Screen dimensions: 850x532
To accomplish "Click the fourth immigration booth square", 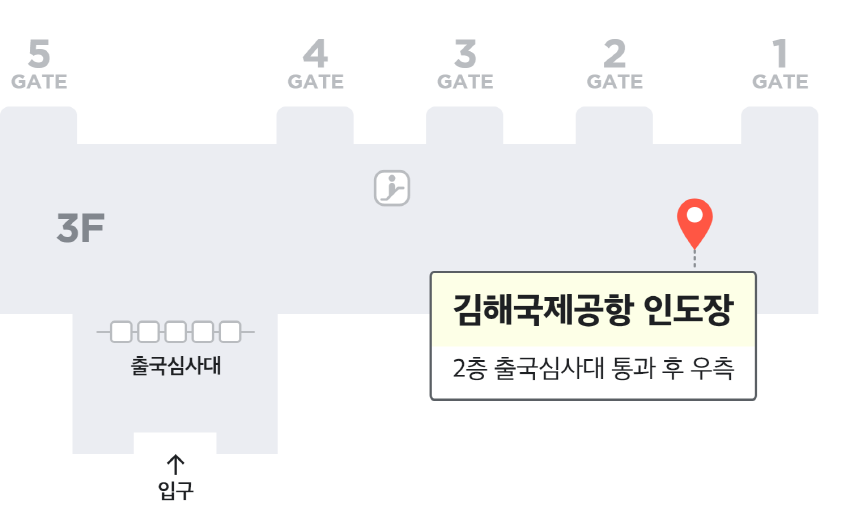I will tap(203, 332).
